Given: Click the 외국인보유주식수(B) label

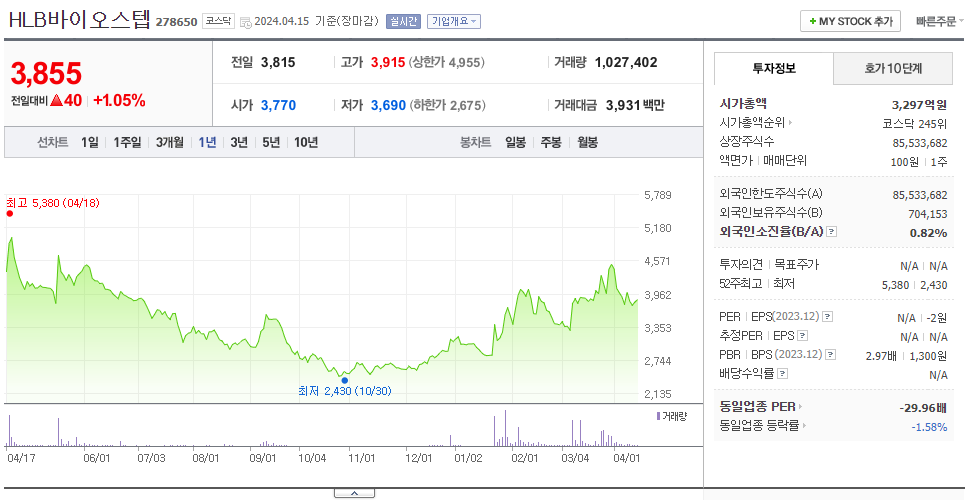Looking at the screenshot, I should point(771,213).
